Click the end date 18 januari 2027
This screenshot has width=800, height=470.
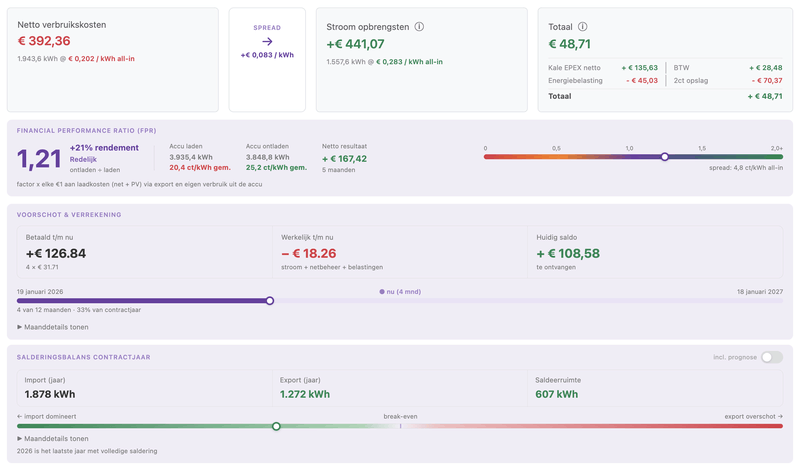[x=760, y=292]
